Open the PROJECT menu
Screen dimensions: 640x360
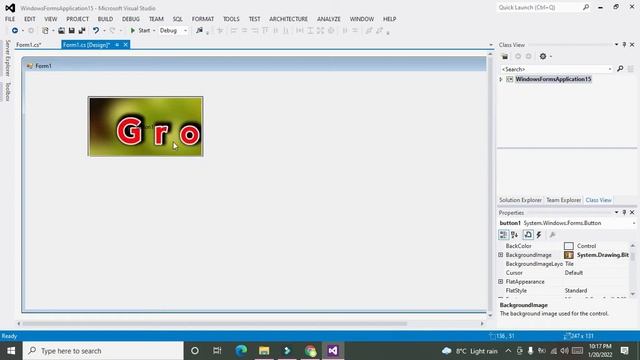tap(78, 19)
